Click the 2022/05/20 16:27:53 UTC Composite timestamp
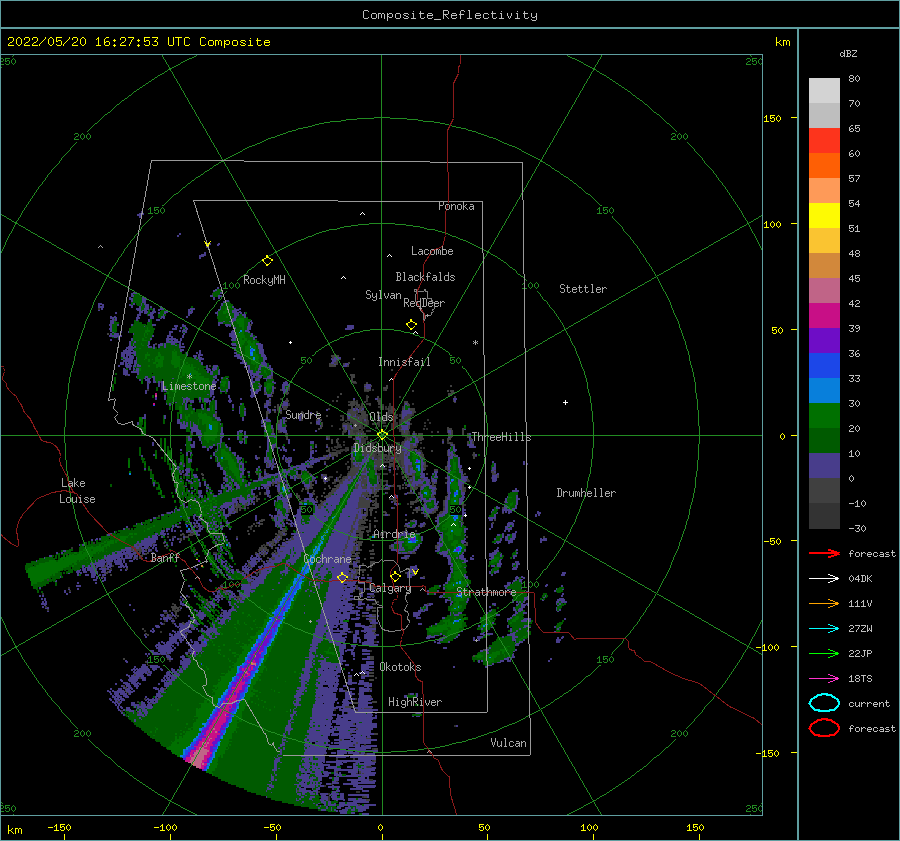 138,42
